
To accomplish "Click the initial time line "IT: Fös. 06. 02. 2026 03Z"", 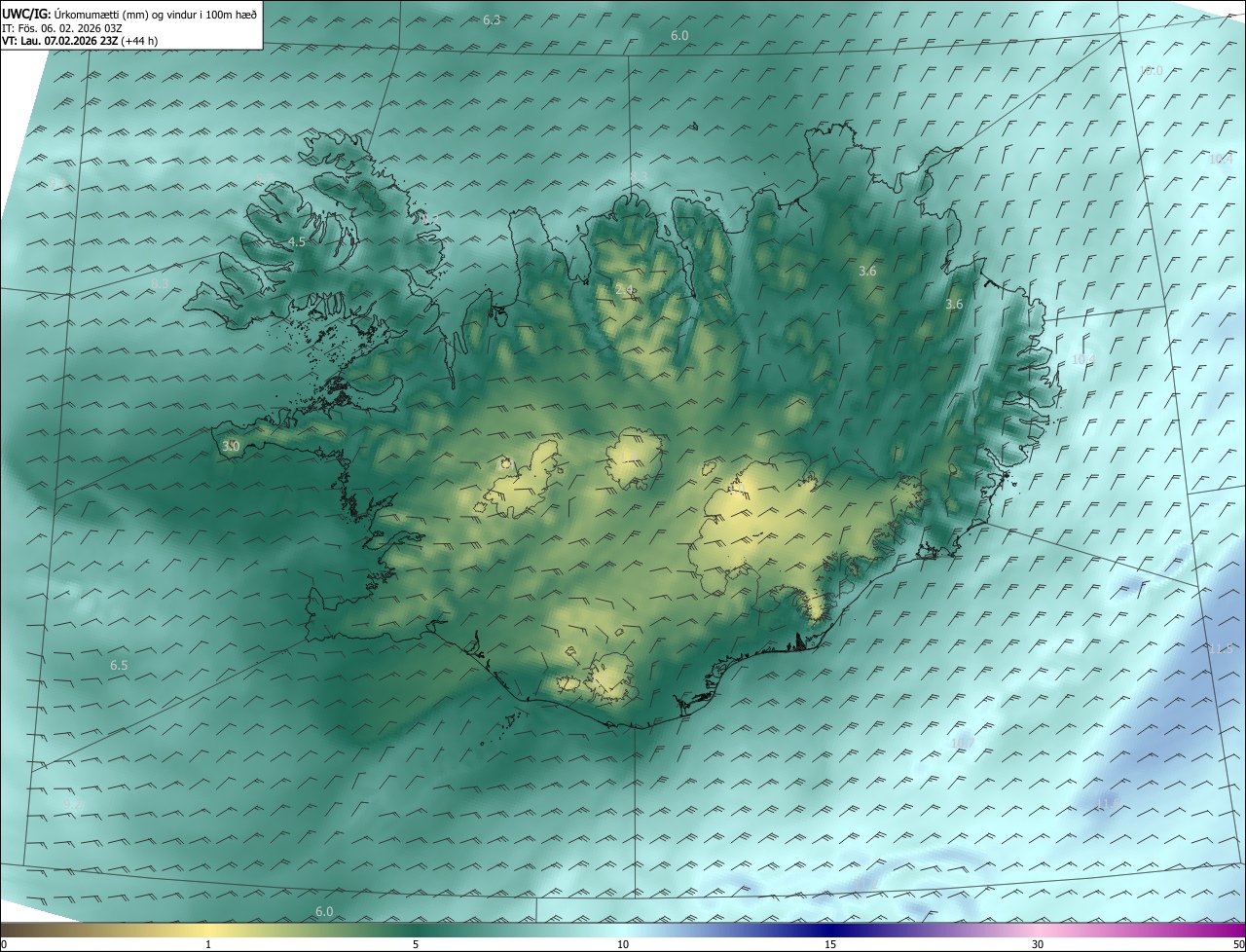I will [x=61, y=28].
